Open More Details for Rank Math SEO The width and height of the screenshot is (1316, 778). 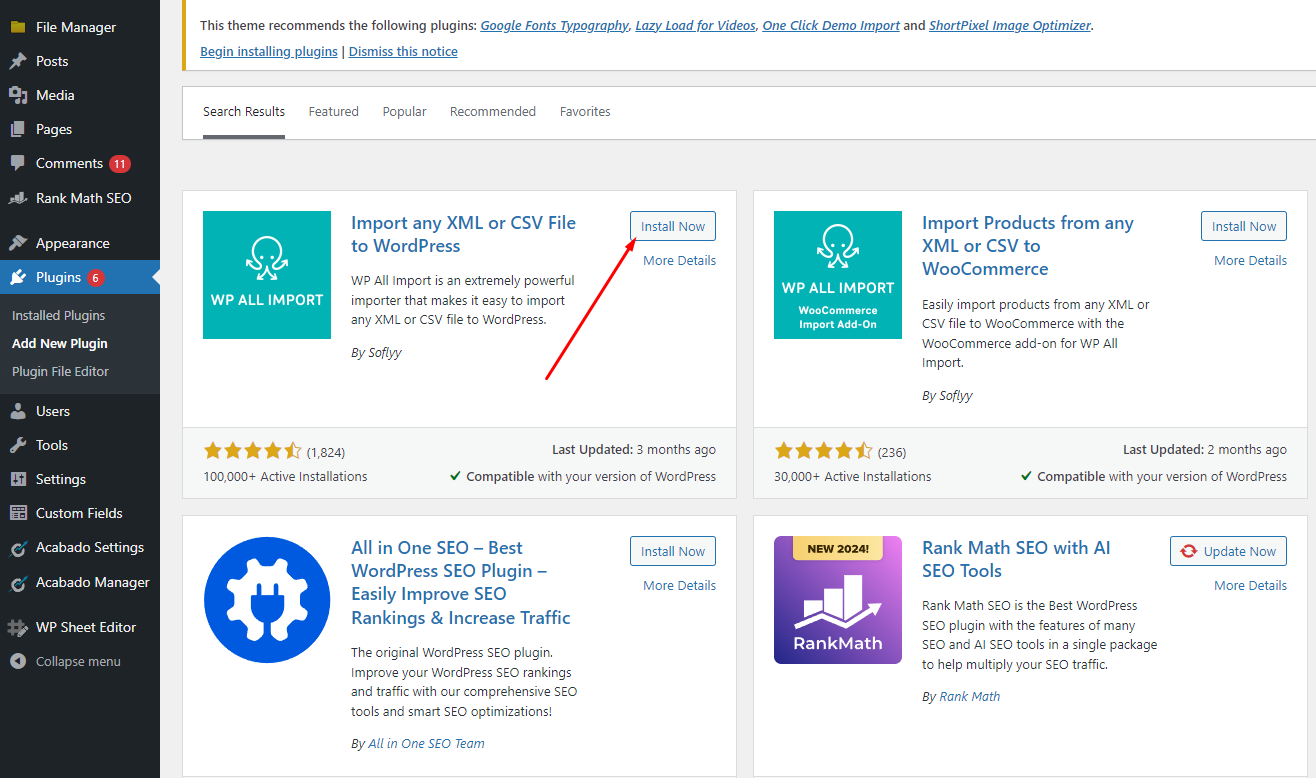(1251, 585)
